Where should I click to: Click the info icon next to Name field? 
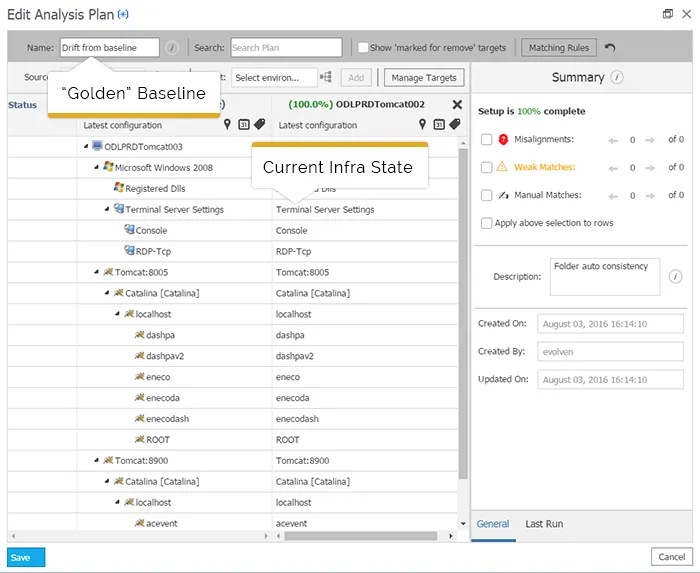172,48
